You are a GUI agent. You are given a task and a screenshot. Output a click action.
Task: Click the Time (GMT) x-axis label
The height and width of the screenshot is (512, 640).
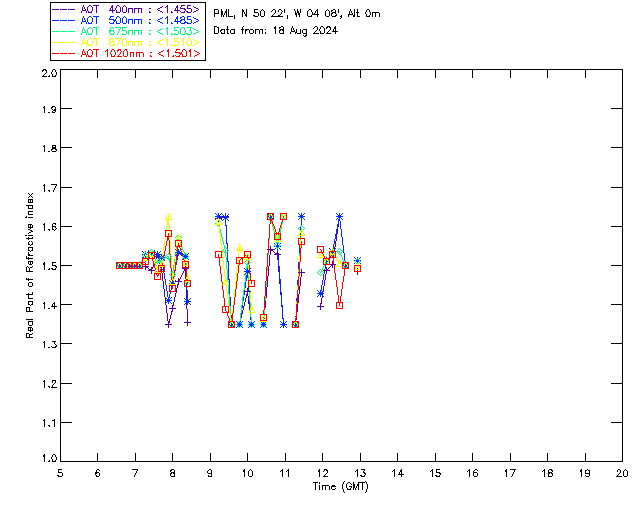(x=341, y=487)
